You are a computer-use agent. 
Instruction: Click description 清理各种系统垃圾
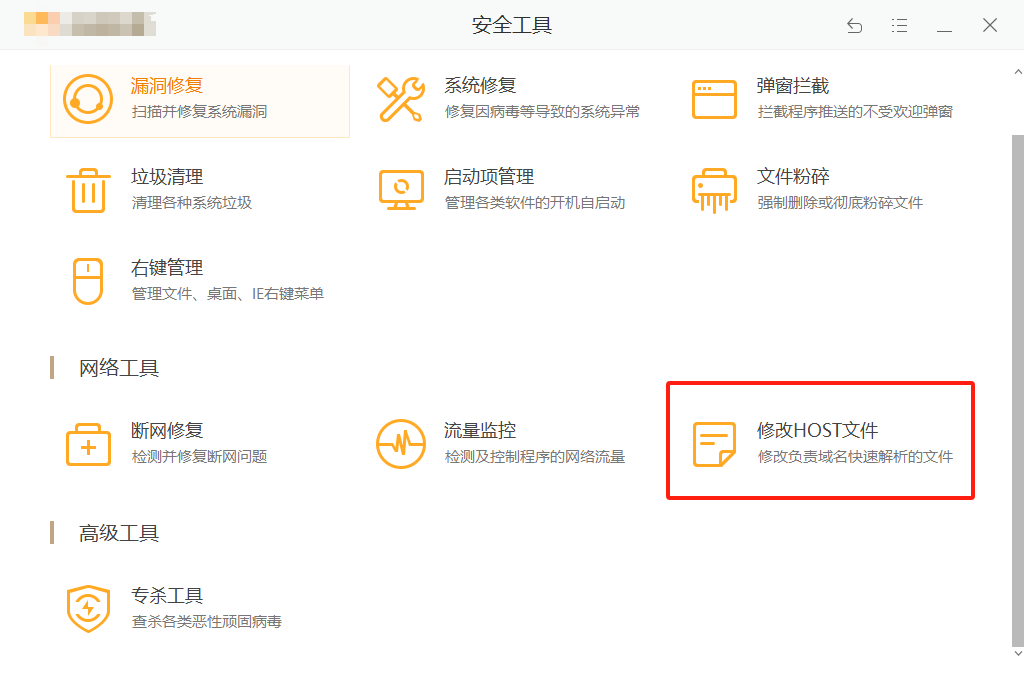192,202
